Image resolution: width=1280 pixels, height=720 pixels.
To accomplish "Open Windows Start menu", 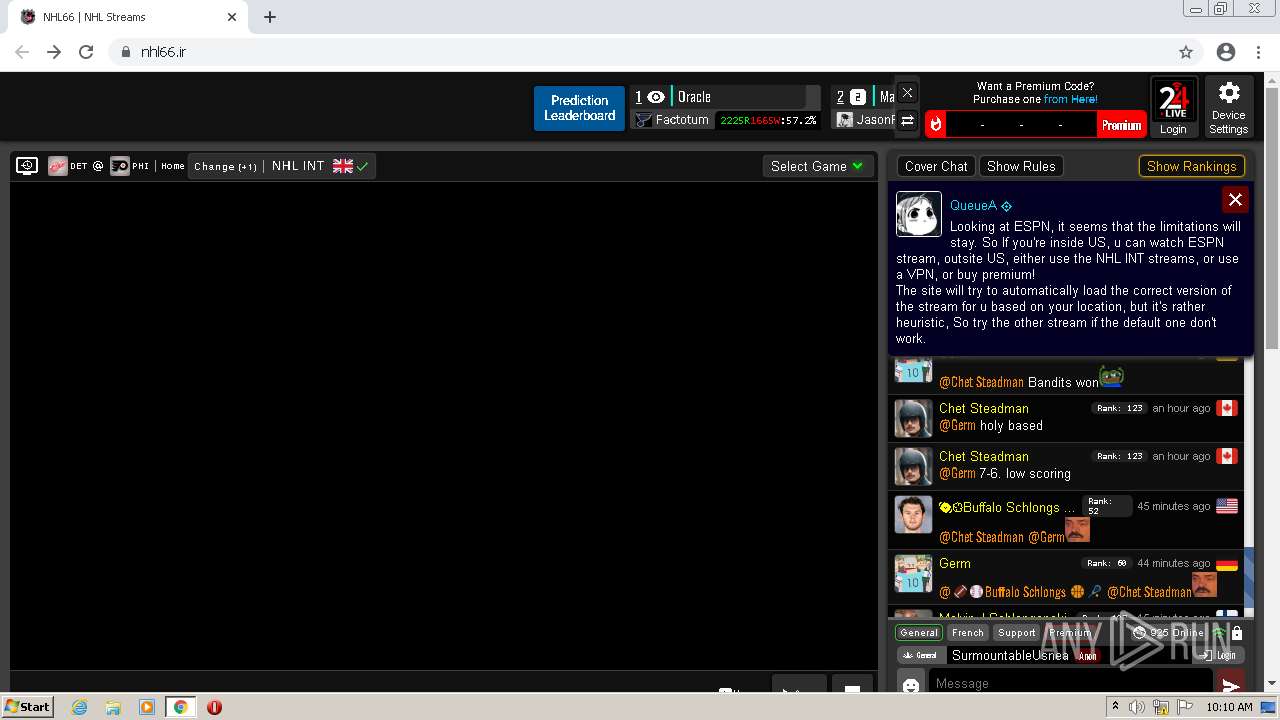I will pyautogui.click(x=27, y=706).
